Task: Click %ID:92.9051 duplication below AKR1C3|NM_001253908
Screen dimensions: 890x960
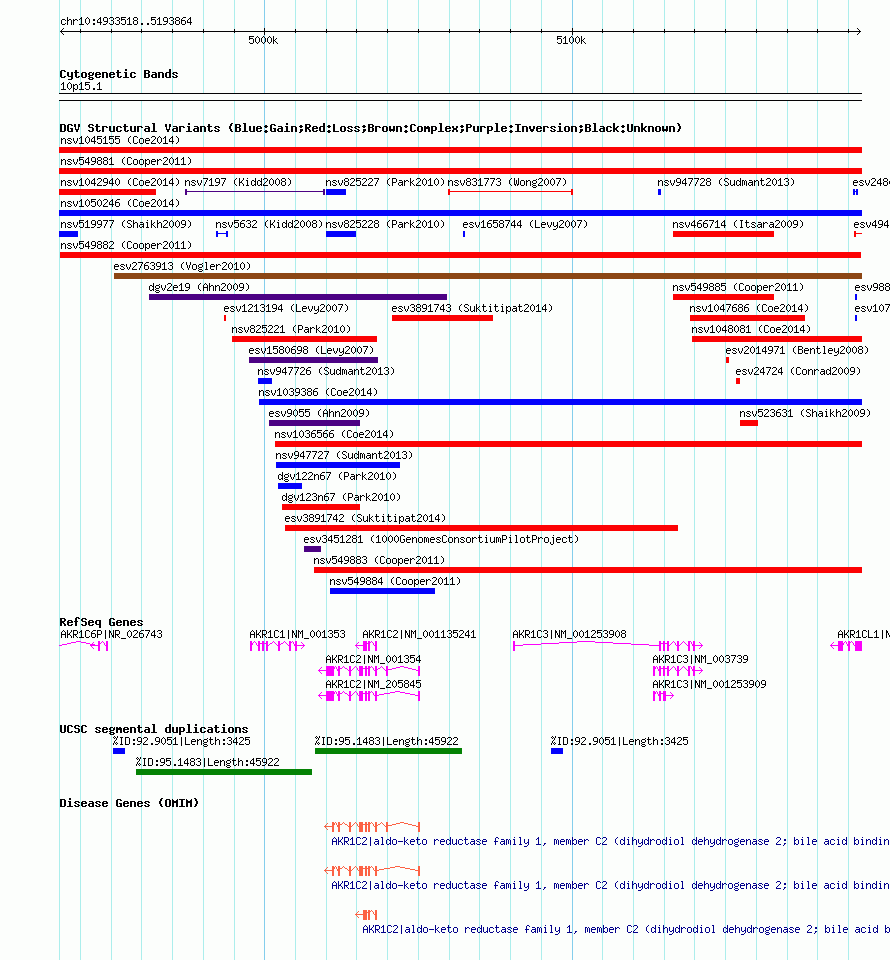Action: click(556, 751)
